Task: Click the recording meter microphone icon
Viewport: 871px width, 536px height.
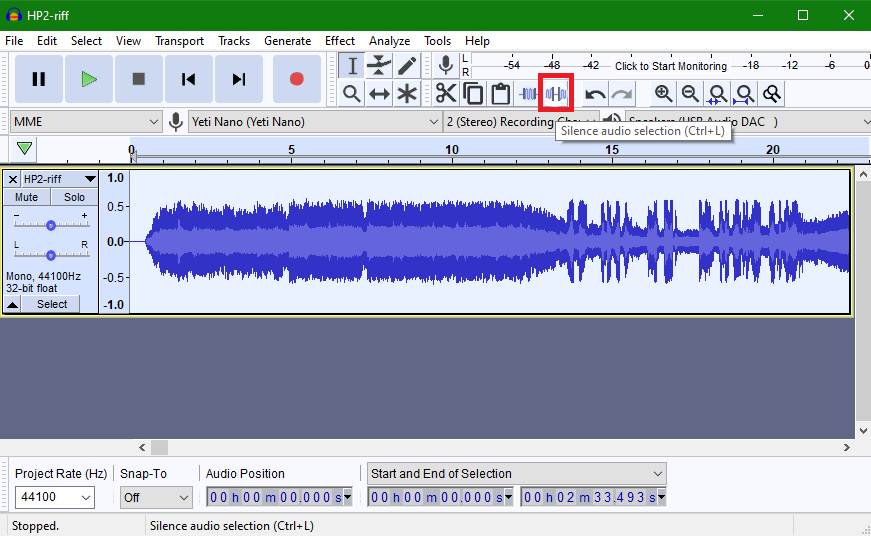Action: click(445, 66)
